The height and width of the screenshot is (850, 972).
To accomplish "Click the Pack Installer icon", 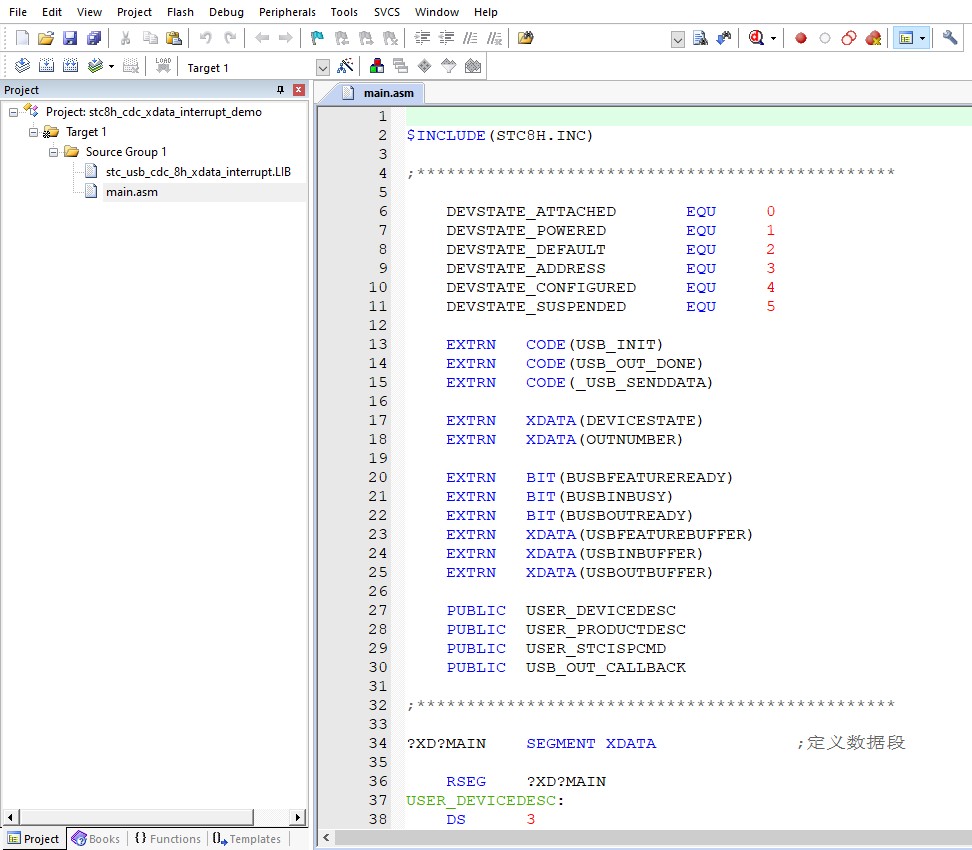I will (x=473, y=66).
